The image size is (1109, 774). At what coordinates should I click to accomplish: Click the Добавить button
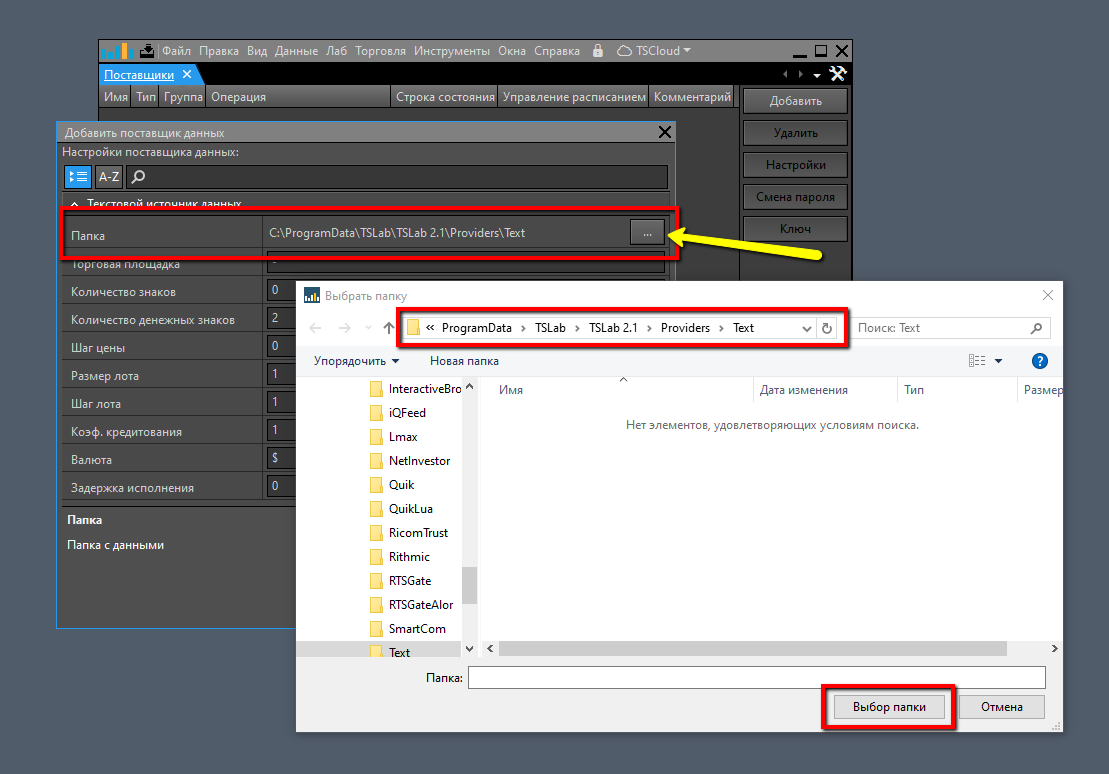click(x=795, y=101)
